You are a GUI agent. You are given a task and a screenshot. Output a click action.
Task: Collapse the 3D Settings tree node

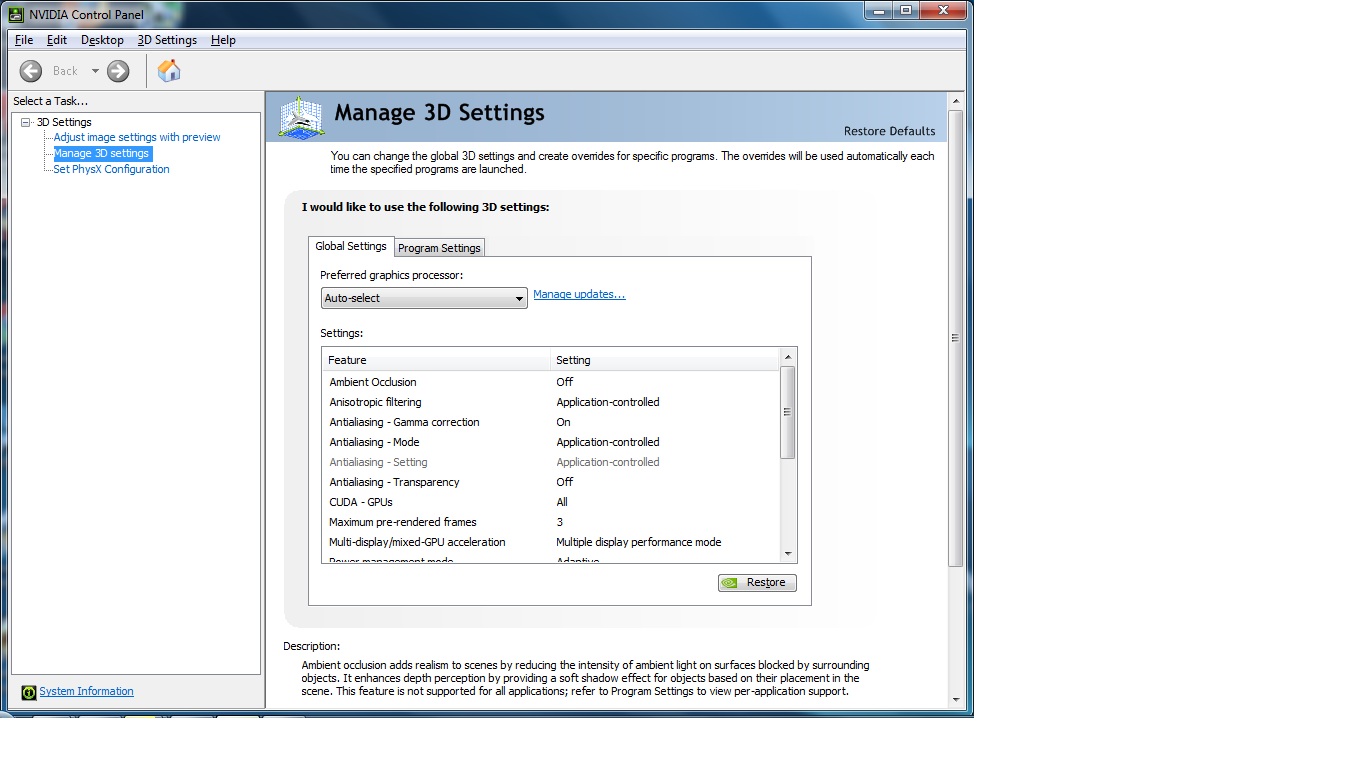26,122
